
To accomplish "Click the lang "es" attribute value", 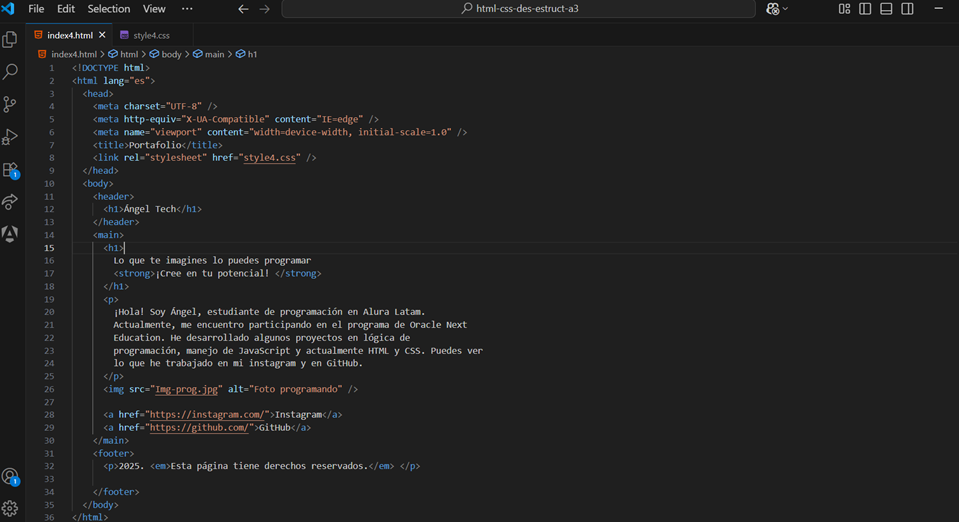I will pyautogui.click(x=139, y=81).
